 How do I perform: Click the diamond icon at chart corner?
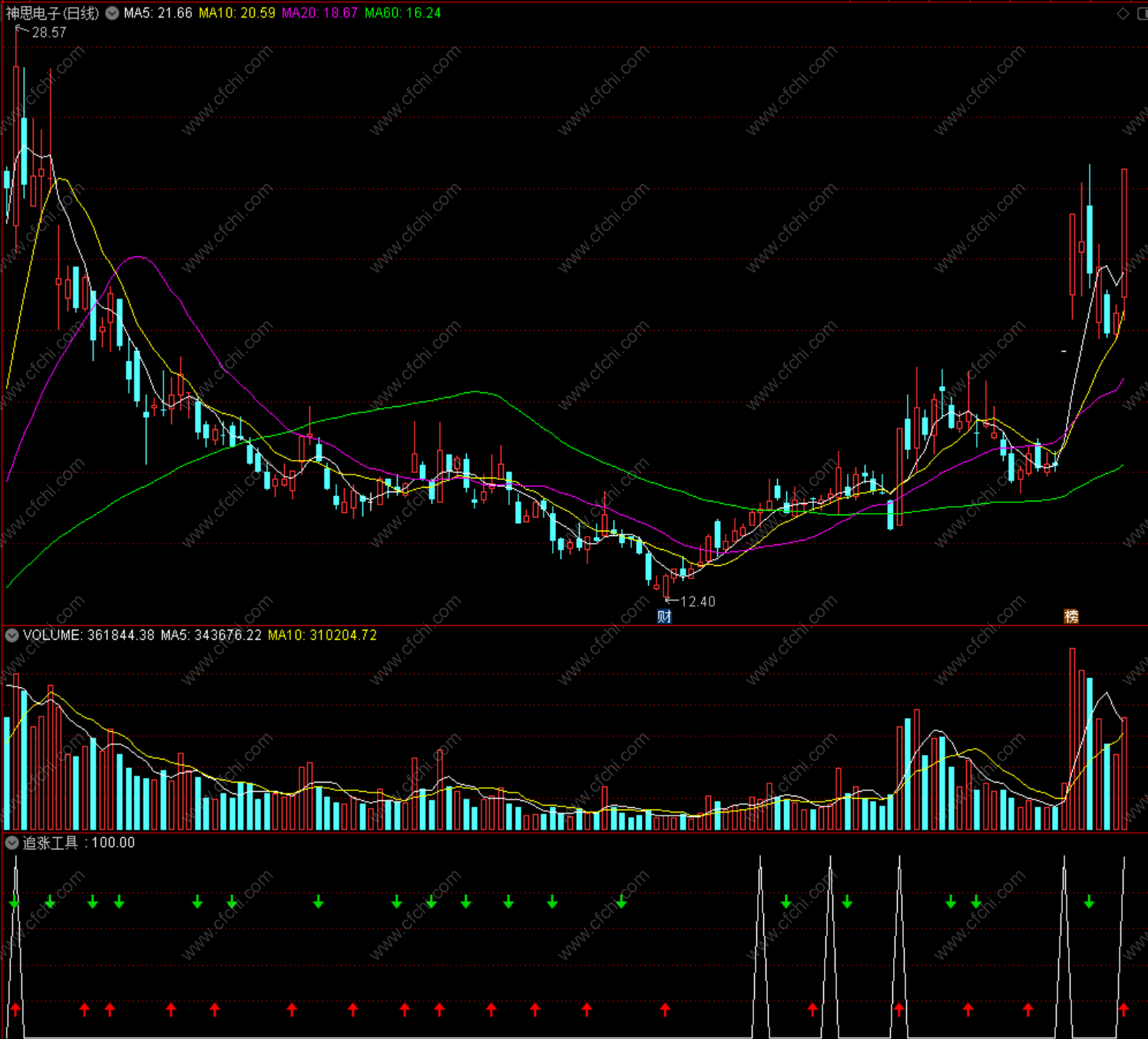(1123, 13)
